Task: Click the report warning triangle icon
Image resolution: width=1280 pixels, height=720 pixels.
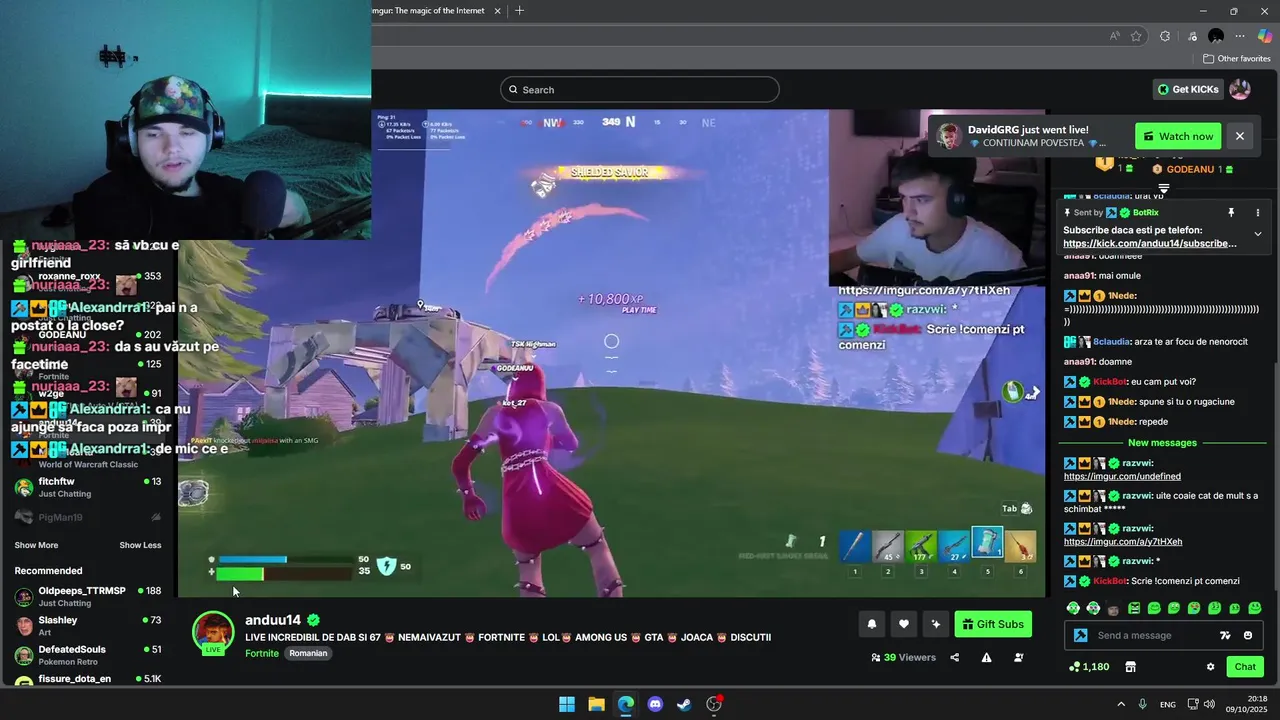Action: coord(986,657)
